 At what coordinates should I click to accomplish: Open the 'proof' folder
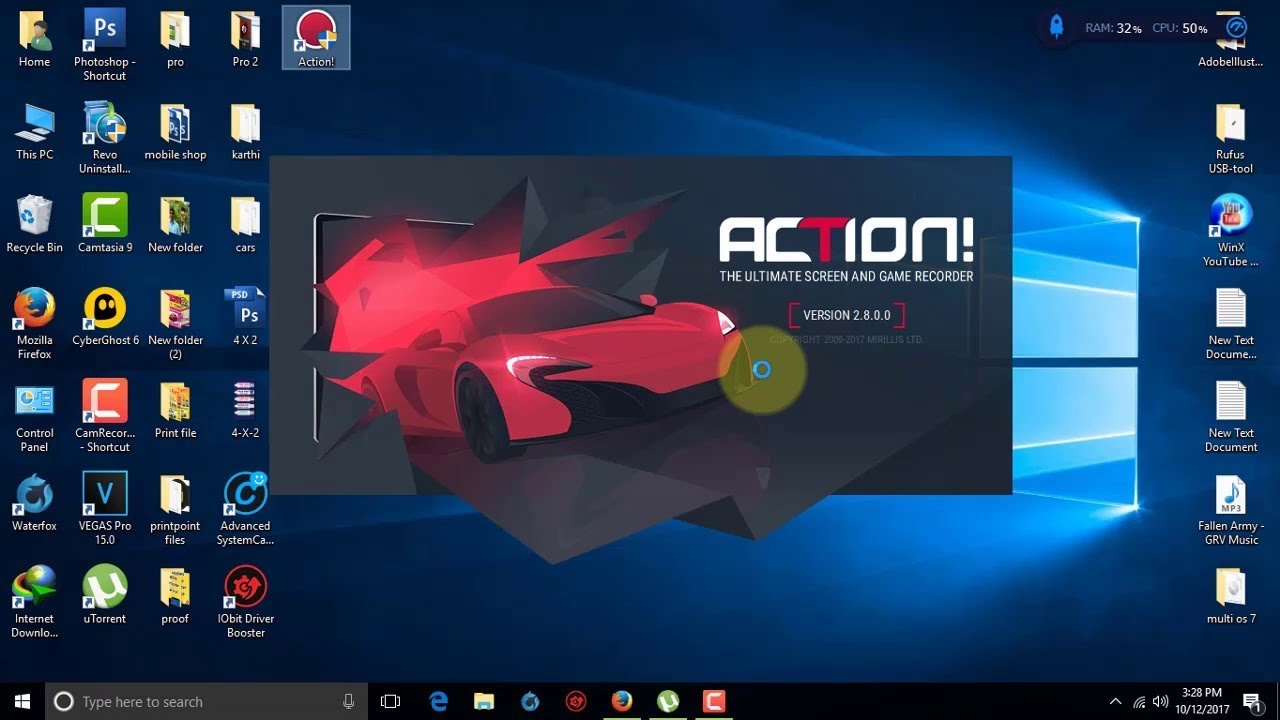tap(175, 595)
